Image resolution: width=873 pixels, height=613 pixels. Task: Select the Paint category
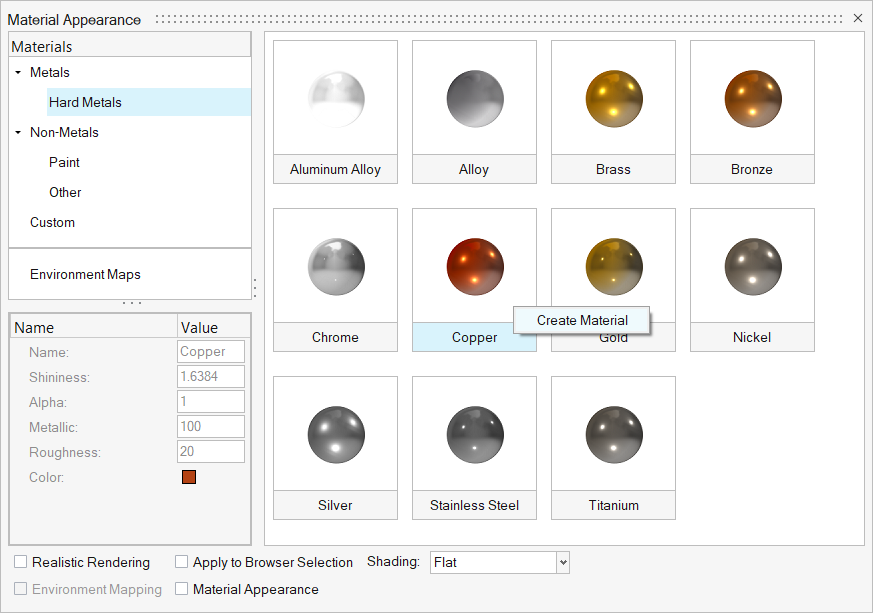(64, 162)
